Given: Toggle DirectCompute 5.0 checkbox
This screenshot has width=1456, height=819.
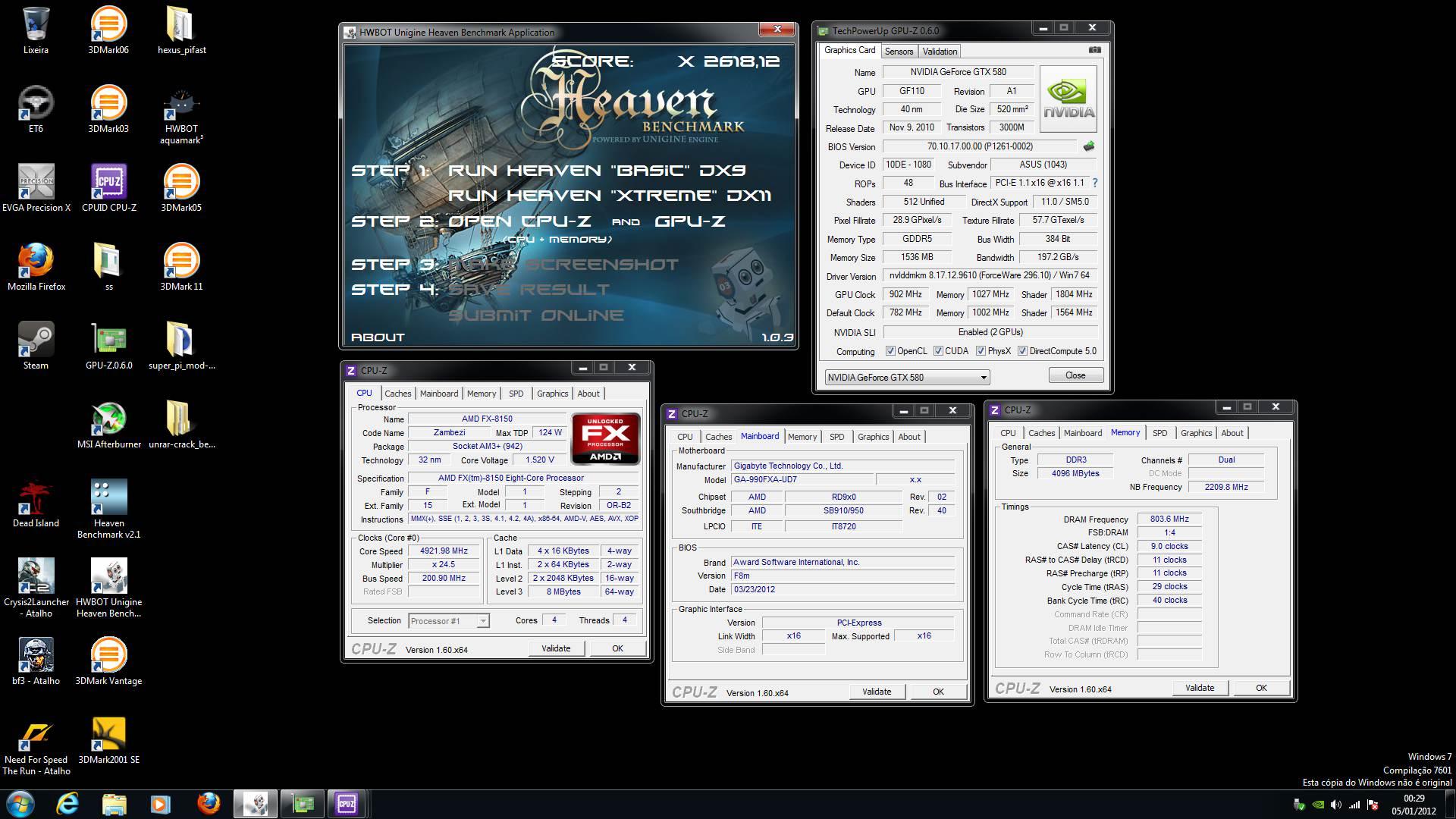Looking at the screenshot, I should tap(1022, 351).
